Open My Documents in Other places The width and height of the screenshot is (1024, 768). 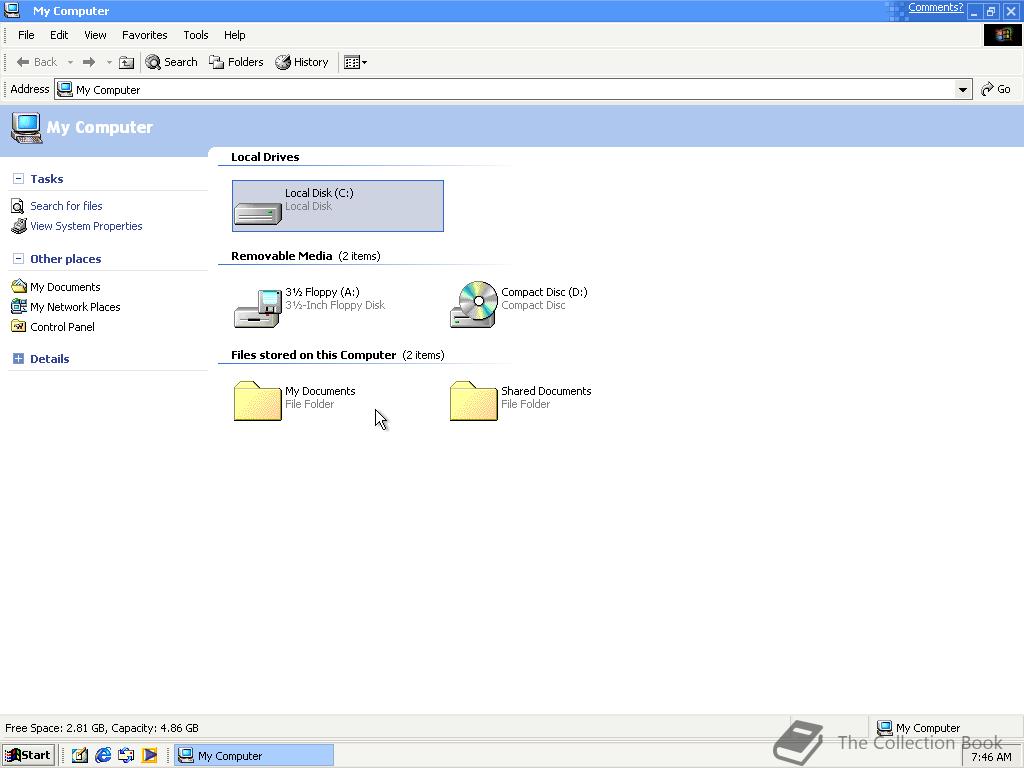click(65, 287)
